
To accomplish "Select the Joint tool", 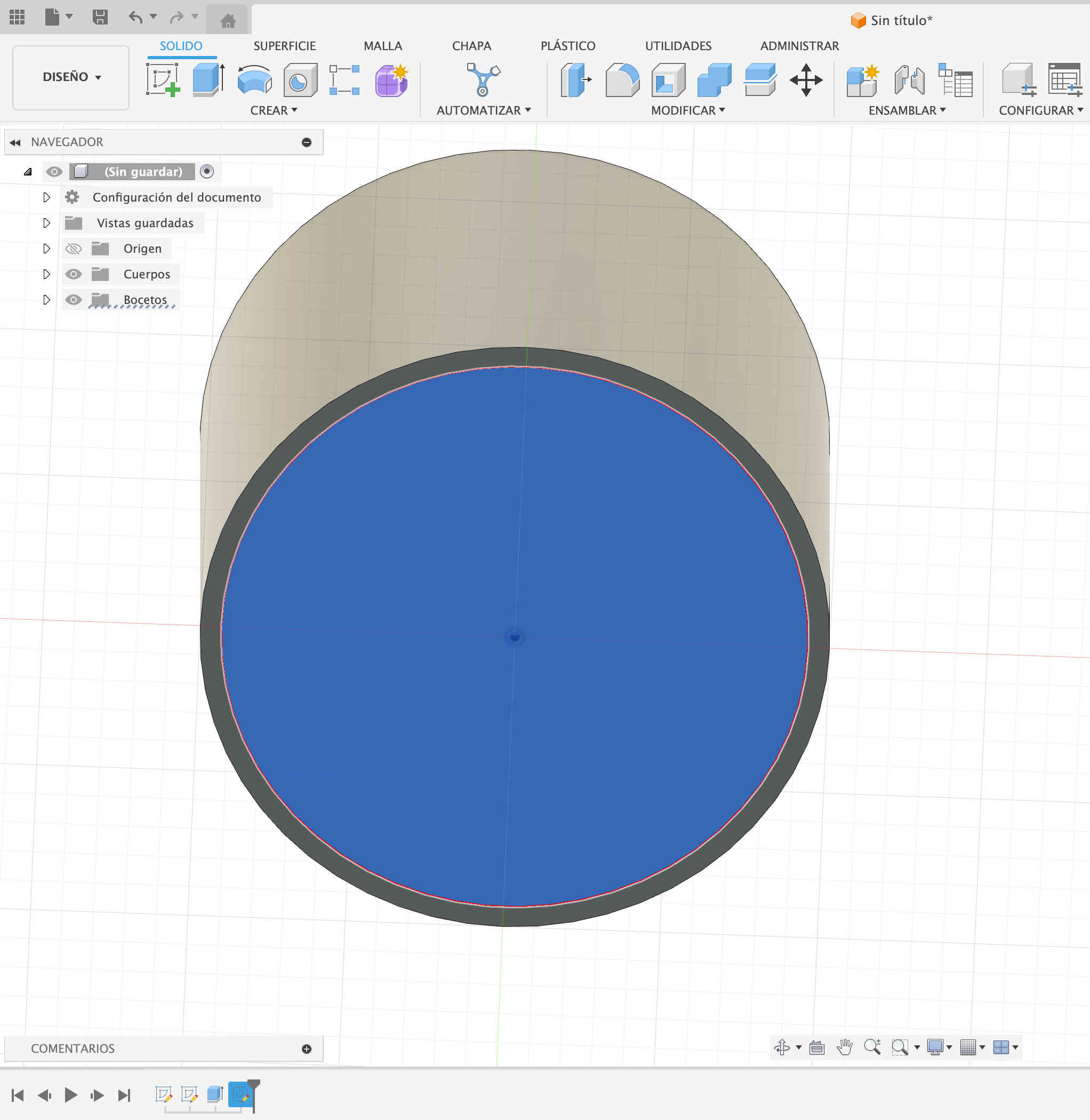I will (909, 79).
